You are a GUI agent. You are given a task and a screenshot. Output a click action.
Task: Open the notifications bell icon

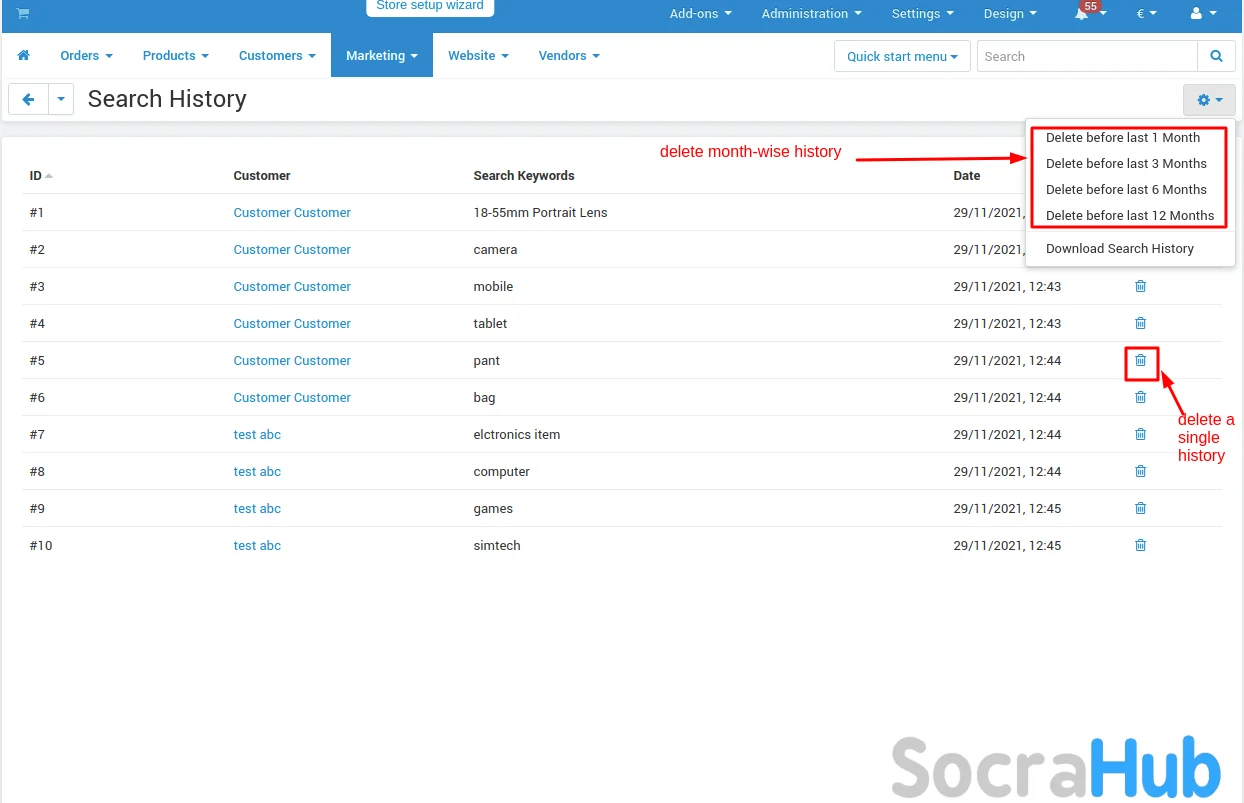[x=1083, y=14]
